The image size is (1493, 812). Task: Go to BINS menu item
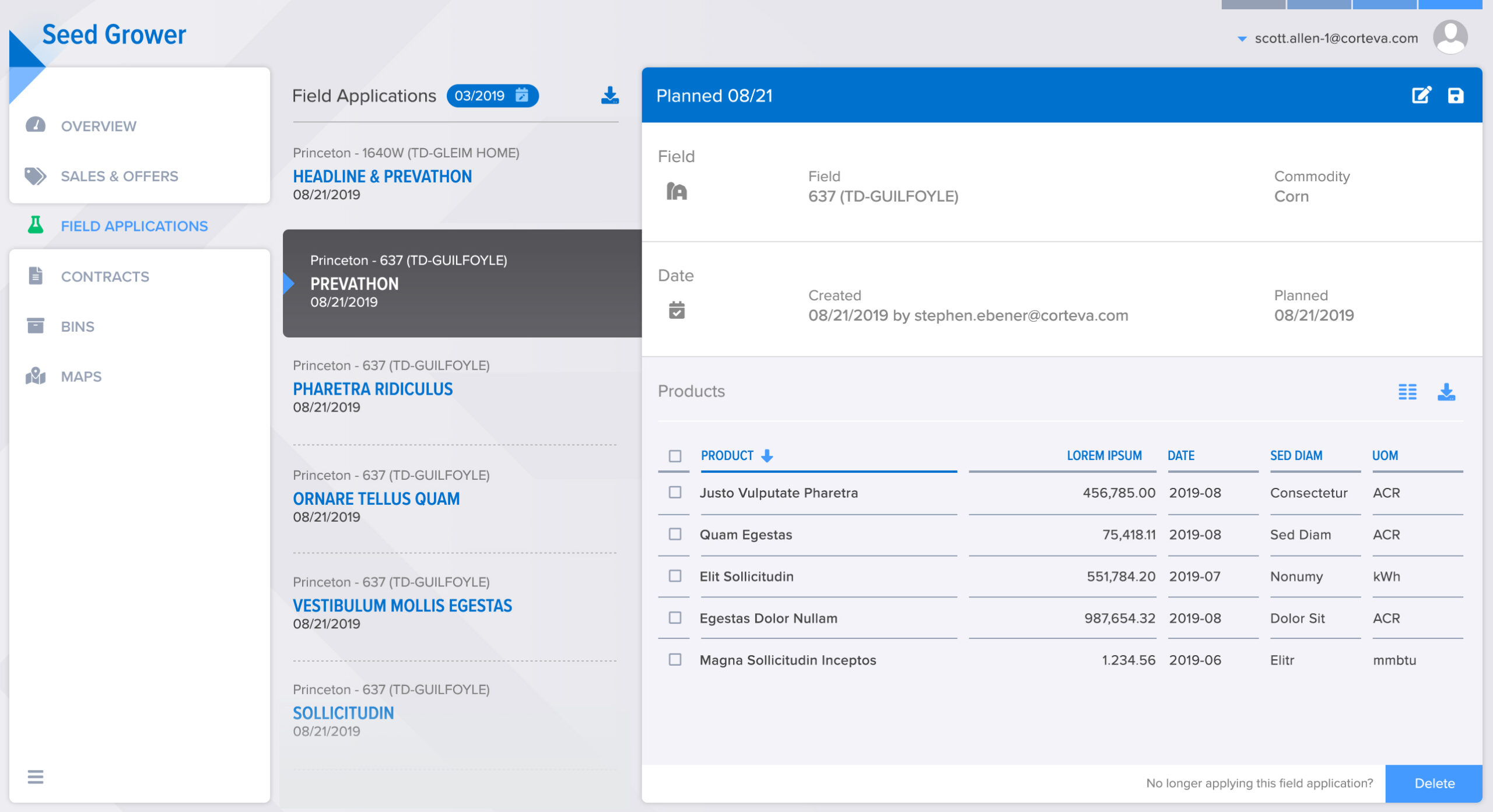(x=78, y=326)
